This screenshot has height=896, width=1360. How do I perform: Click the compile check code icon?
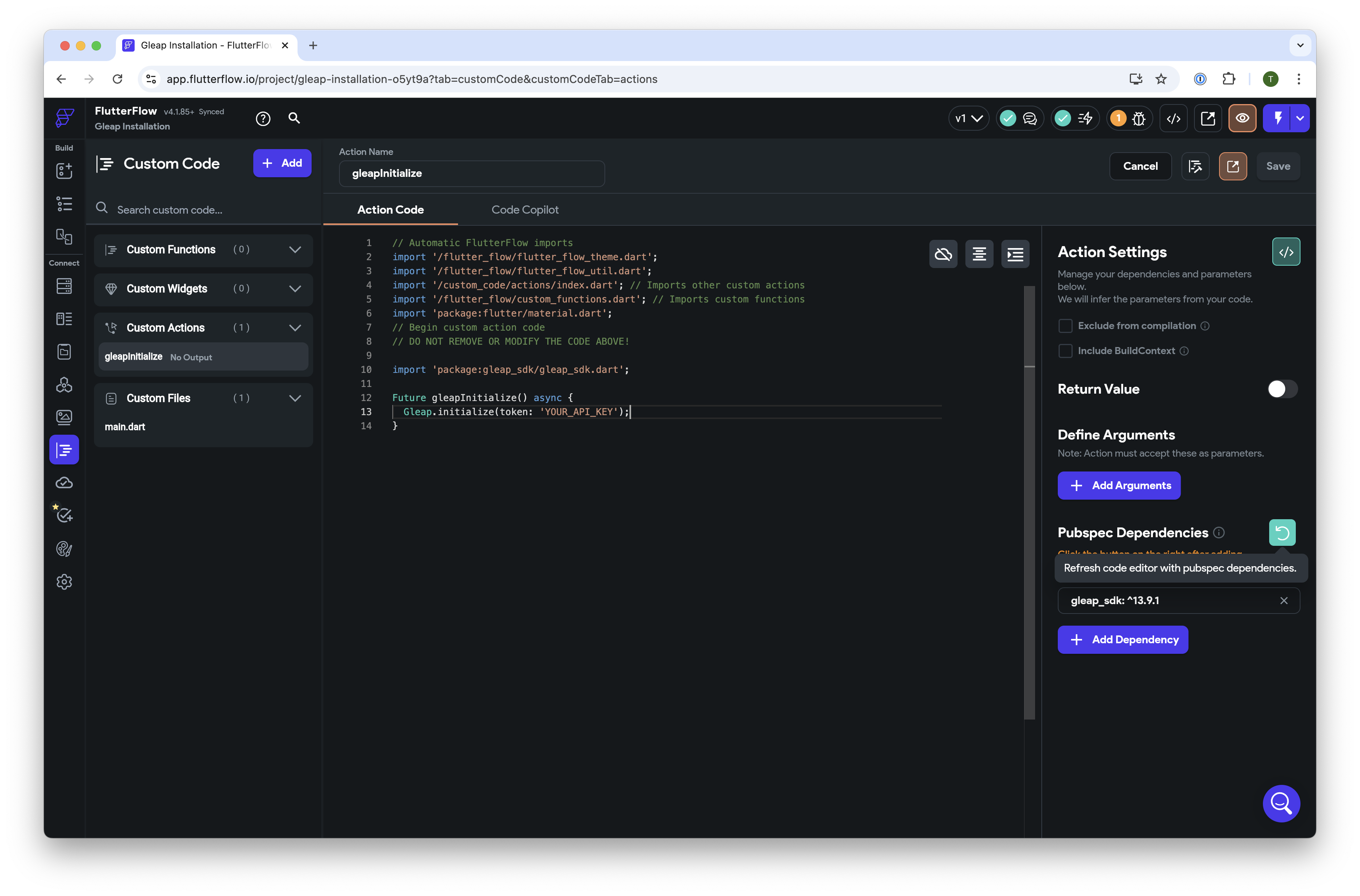[1195, 166]
